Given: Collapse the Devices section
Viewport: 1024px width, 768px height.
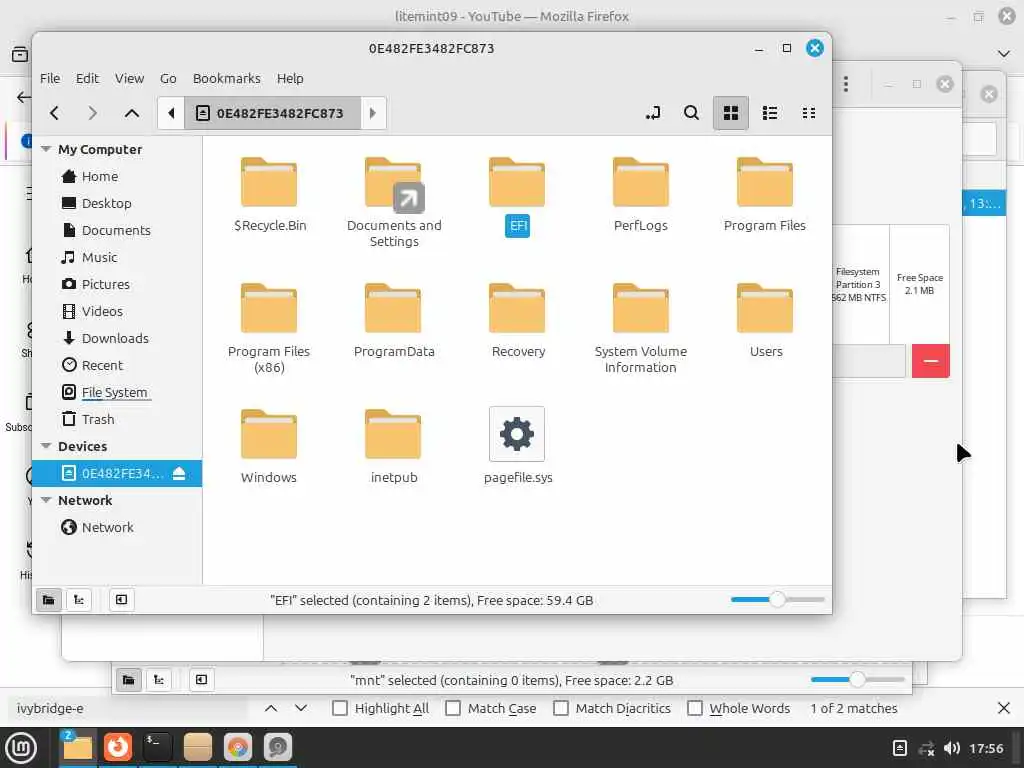Looking at the screenshot, I should coord(46,446).
